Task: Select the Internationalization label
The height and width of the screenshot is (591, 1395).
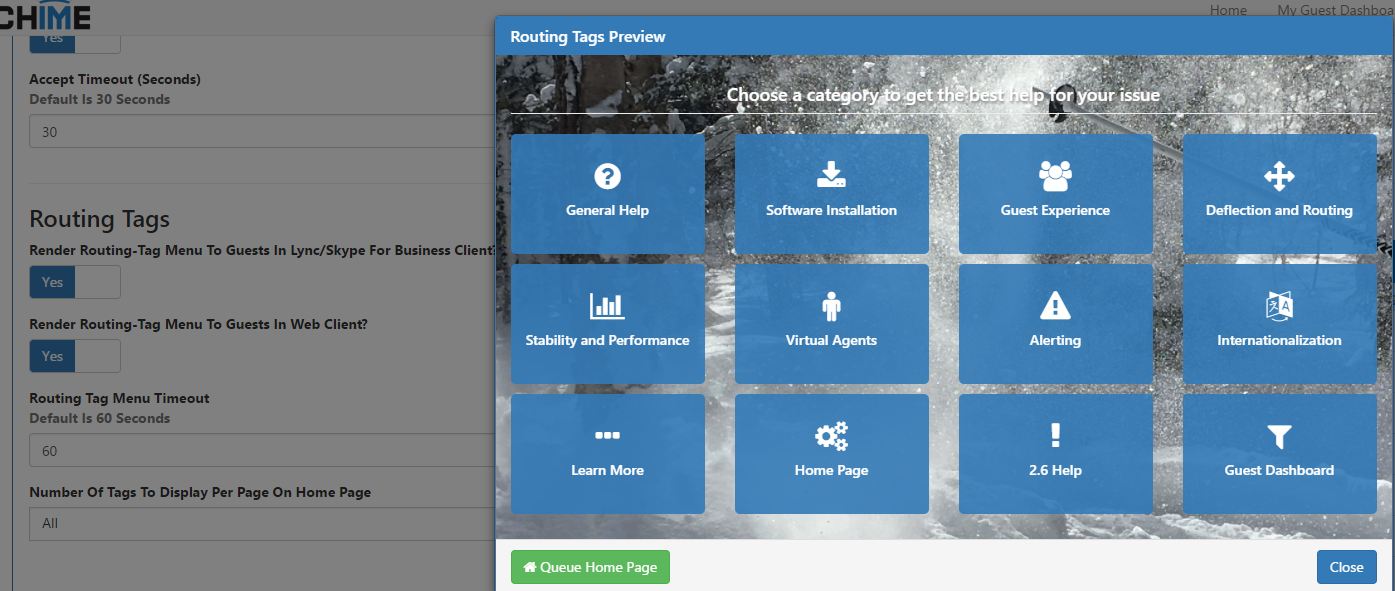Action: [x=1279, y=340]
